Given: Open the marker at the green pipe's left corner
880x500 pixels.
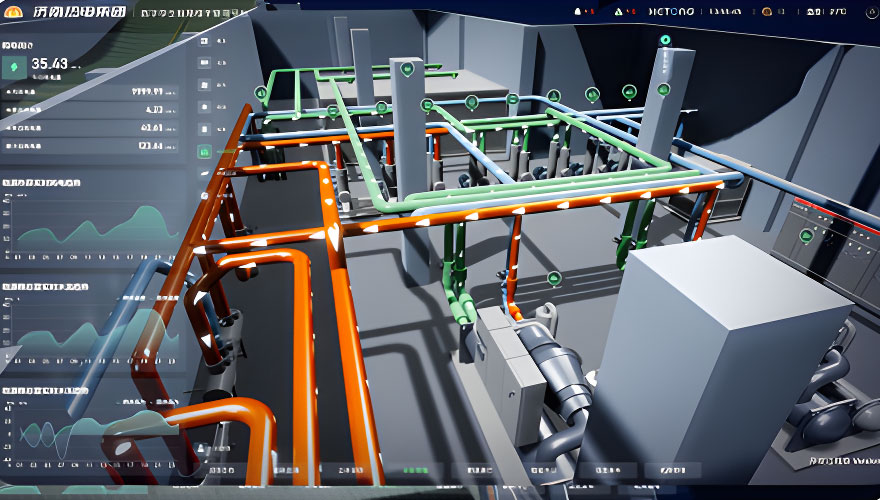Looking at the screenshot, I should tap(261, 93).
